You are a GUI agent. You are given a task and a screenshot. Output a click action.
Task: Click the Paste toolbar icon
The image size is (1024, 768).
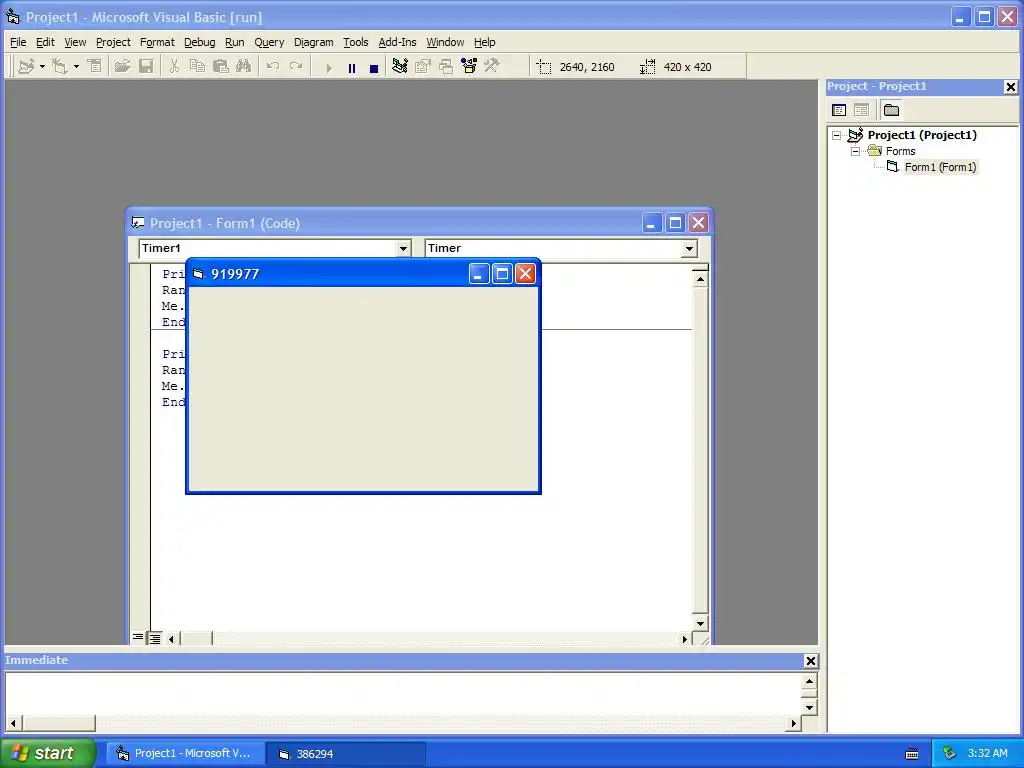(x=221, y=67)
